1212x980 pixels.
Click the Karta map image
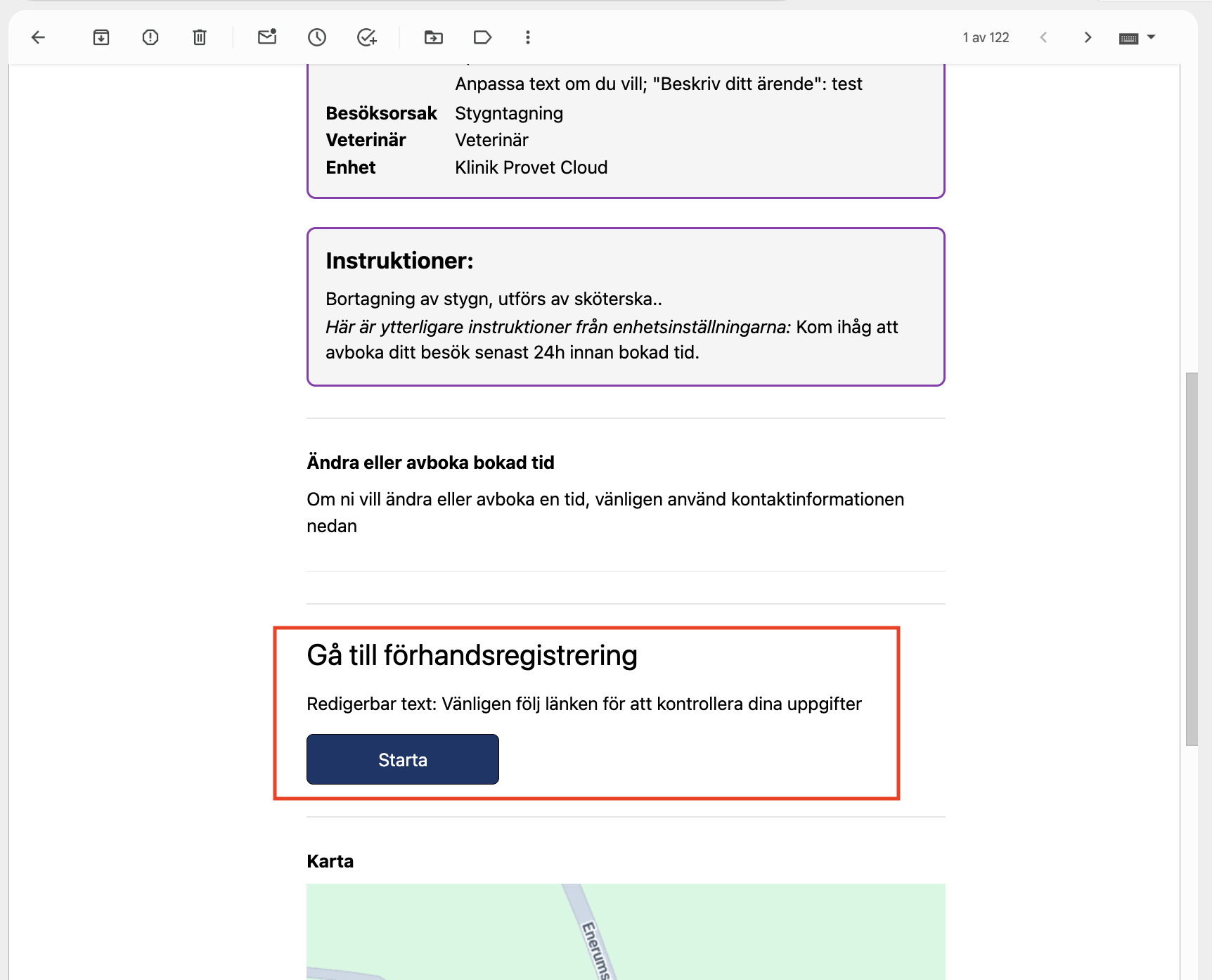626,931
